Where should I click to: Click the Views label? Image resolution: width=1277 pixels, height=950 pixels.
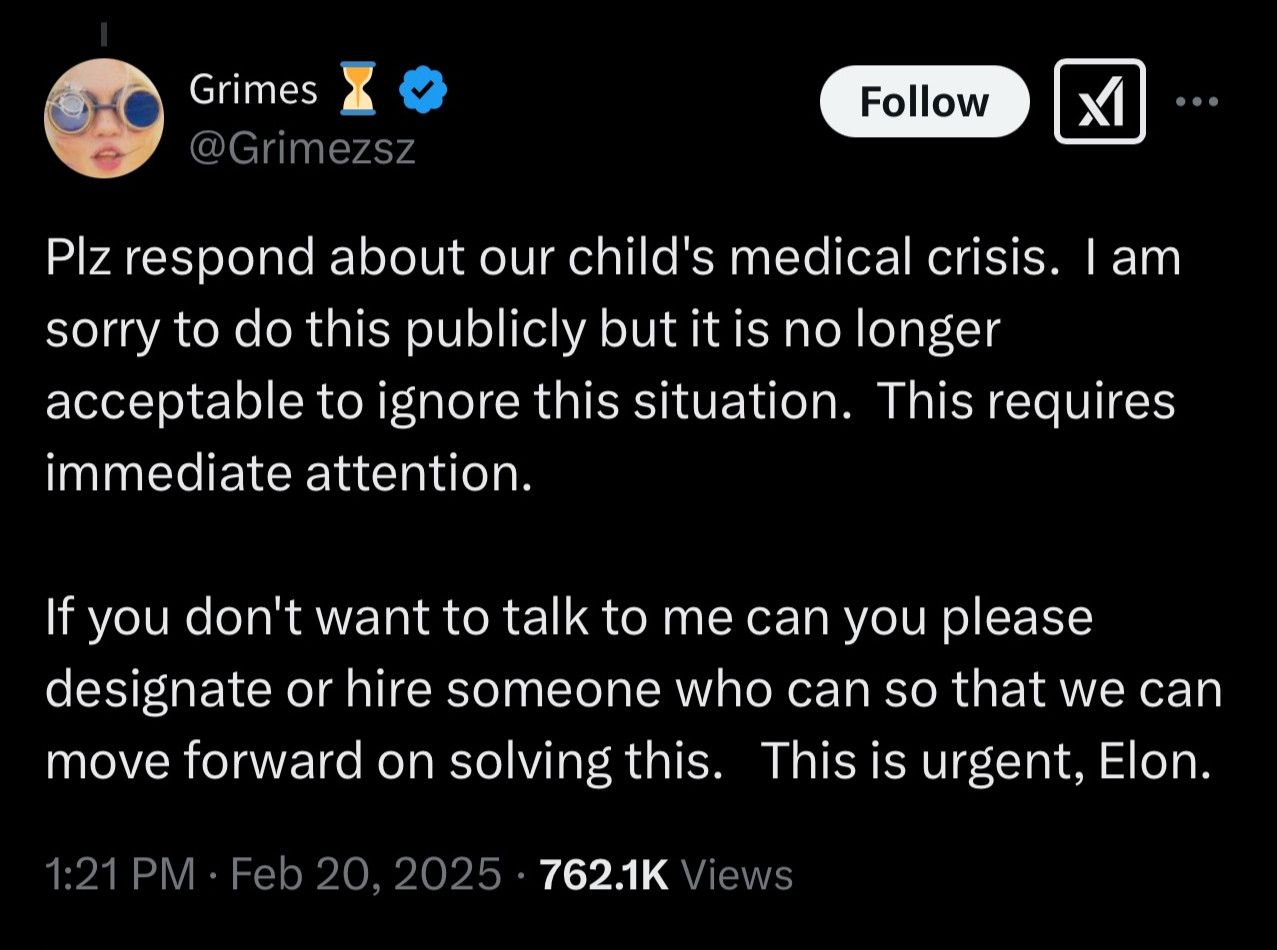pyautogui.click(x=736, y=875)
